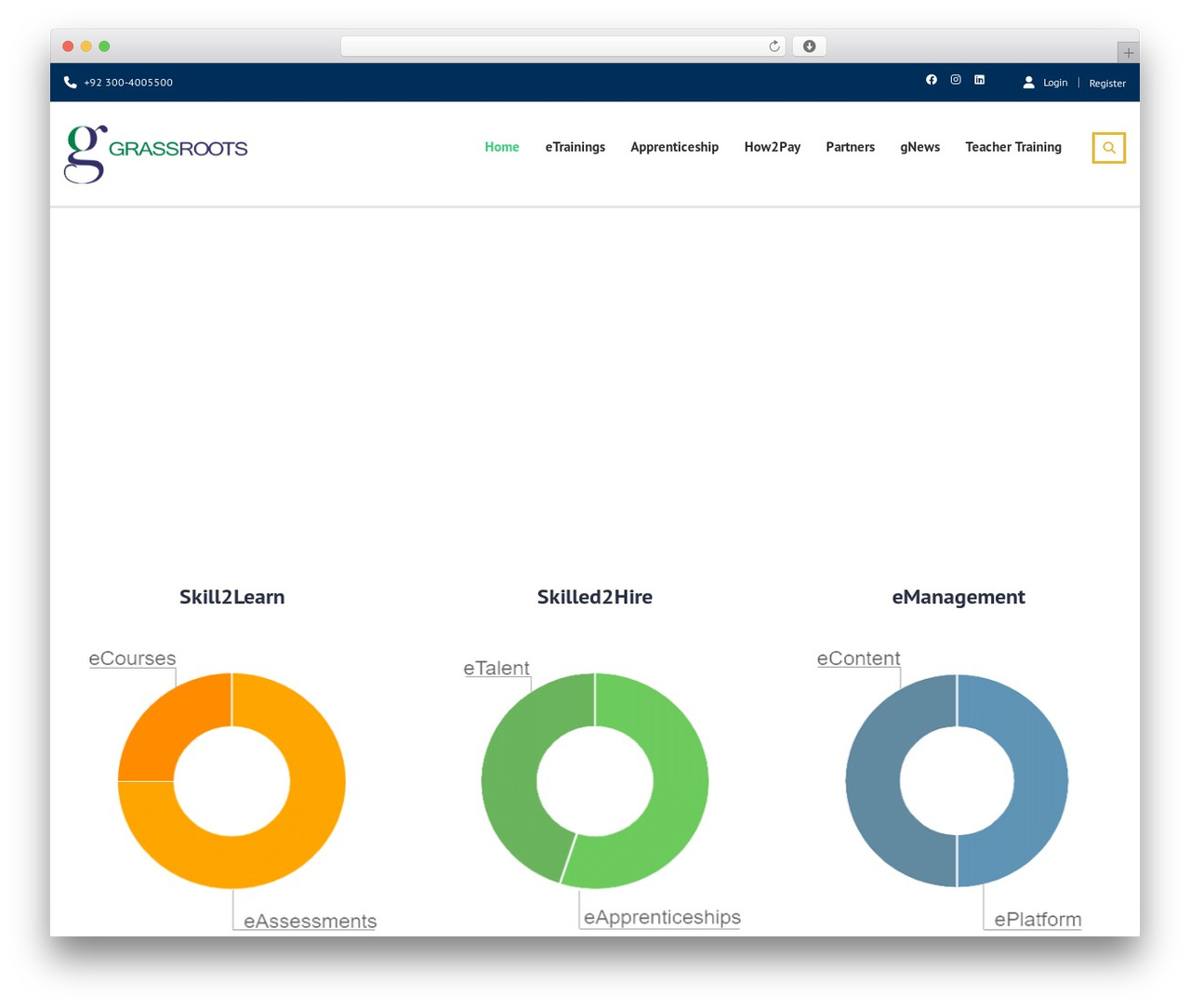Click the Register link
Screen dimensions: 1190x1008
(1107, 83)
